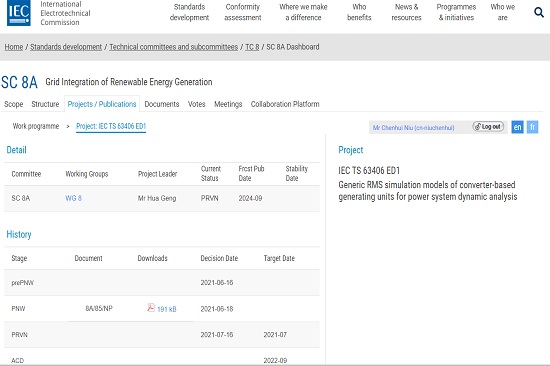Select the Documents tab

pos(162,104)
